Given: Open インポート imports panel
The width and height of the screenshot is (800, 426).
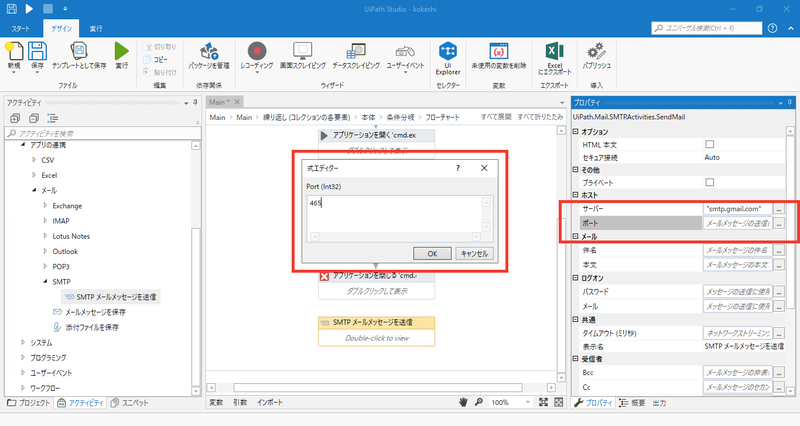Looking at the screenshot, I should pyautogui.click(x=269, y=403).
